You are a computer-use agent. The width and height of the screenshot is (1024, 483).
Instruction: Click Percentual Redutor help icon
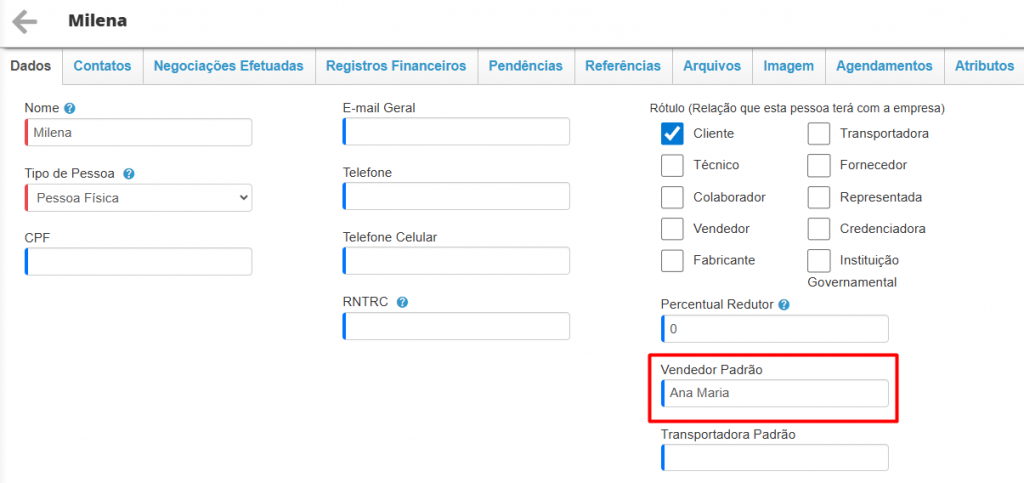(784, 304)
